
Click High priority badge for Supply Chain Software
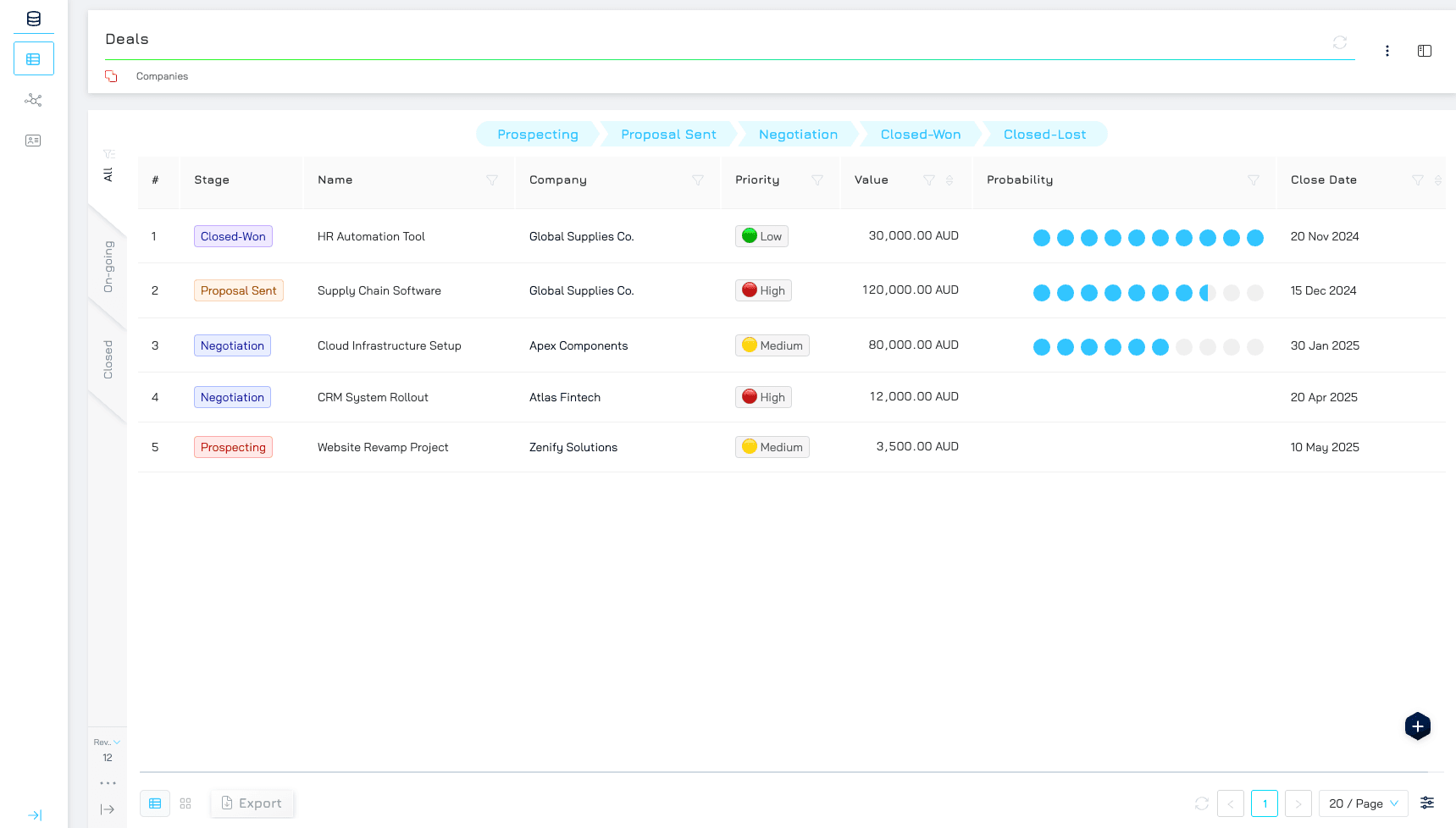pyautogui.click(x=763, y=290)
